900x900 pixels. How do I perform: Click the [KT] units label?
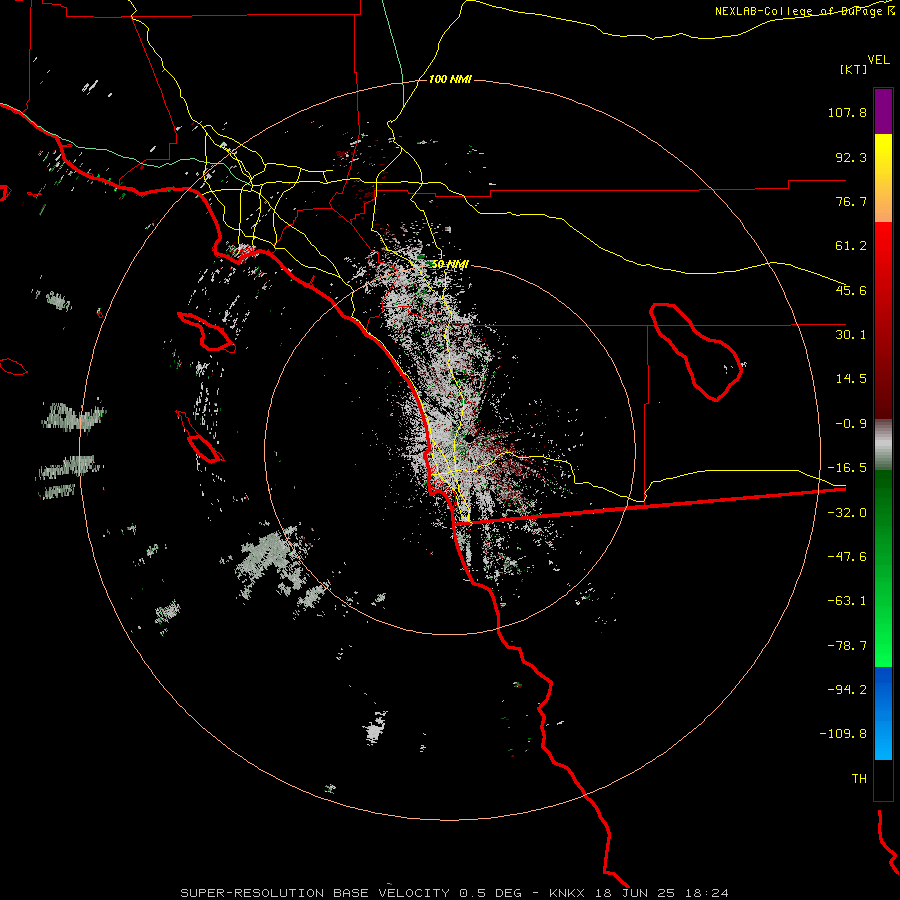point(853,69)
